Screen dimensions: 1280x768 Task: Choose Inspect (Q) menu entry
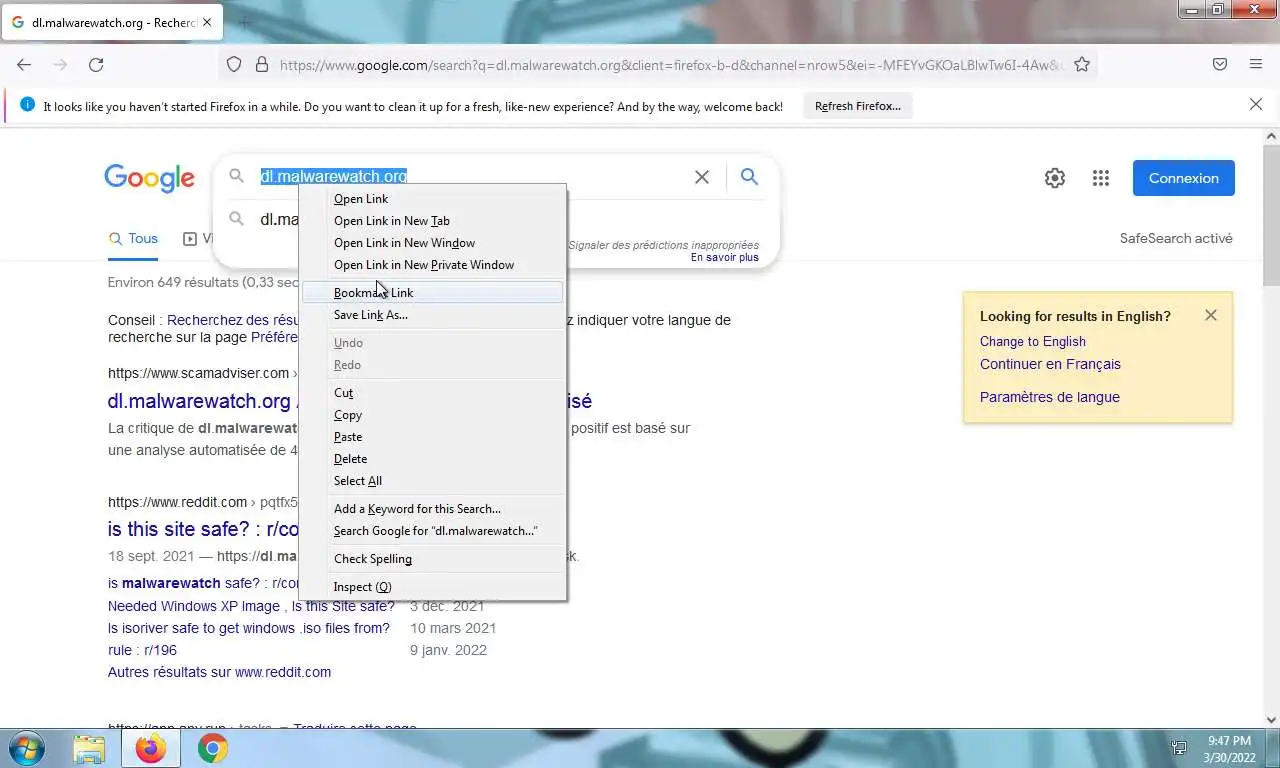click(x=433, y=587)
